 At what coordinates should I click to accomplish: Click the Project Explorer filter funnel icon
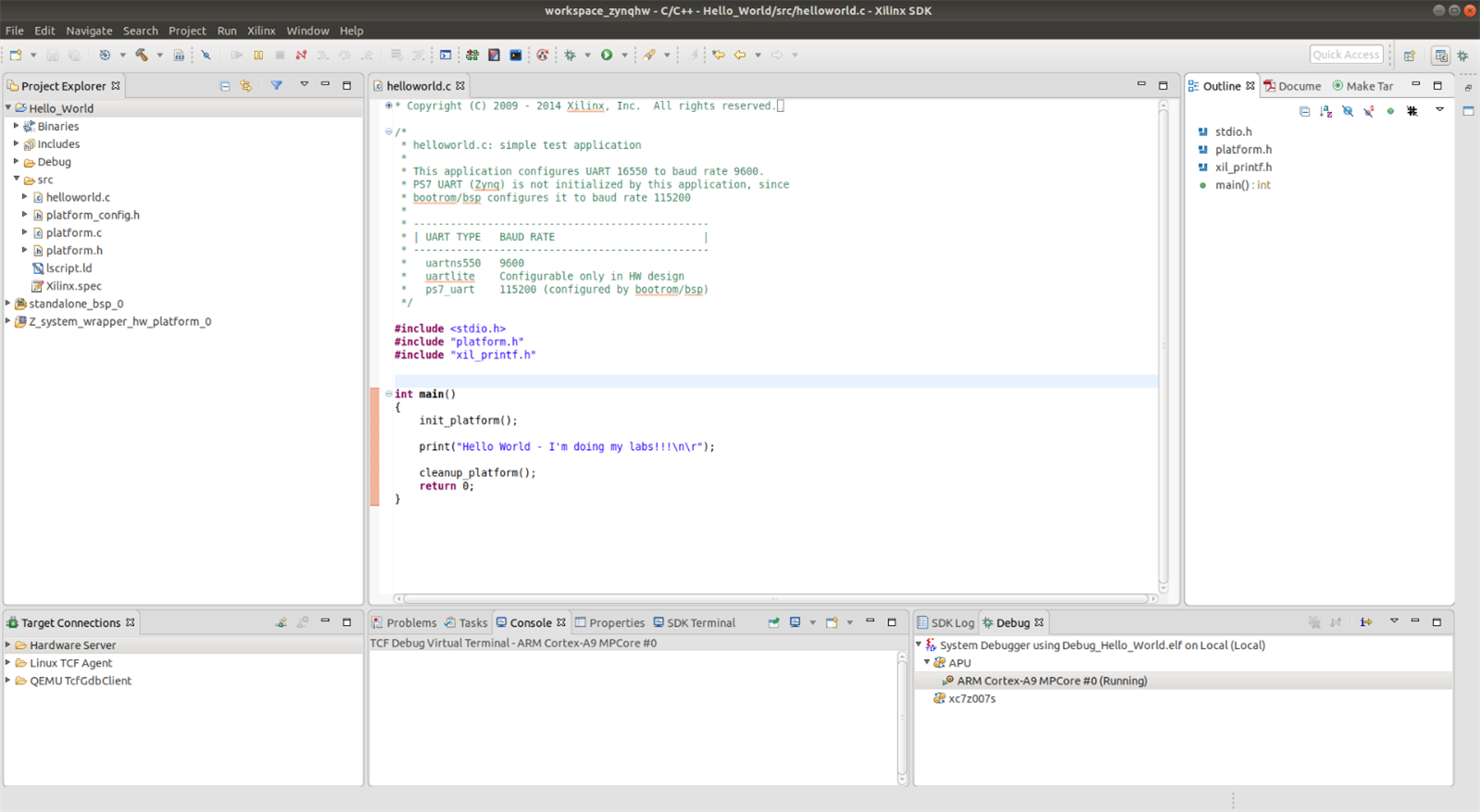coord(276,86)
